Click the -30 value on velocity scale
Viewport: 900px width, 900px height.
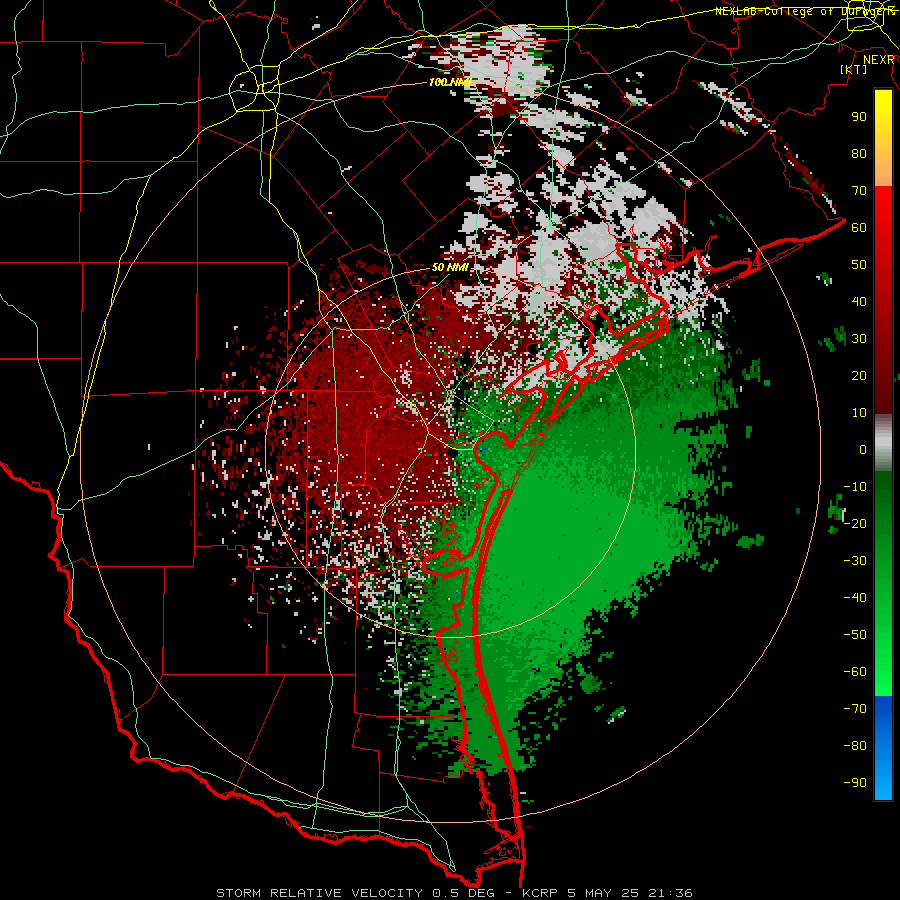(x=855, y=561)
